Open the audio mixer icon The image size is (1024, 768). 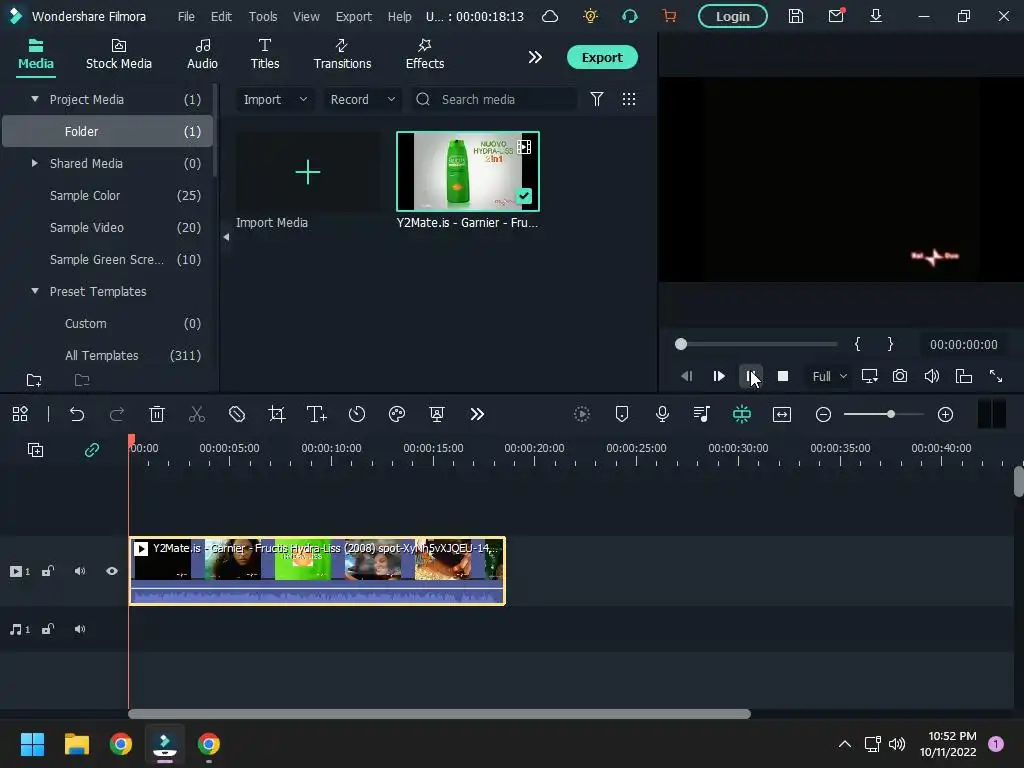pyautogui.click(x=702, y=414)
